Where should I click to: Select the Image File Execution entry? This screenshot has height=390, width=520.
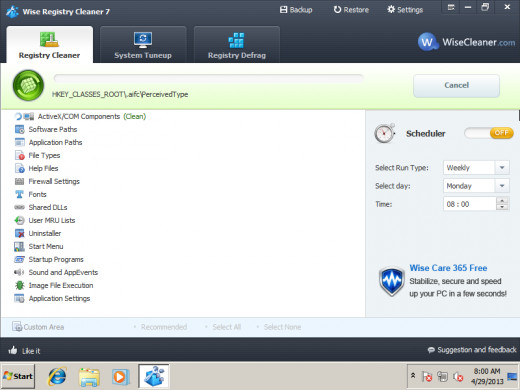(x=61, y=285)
